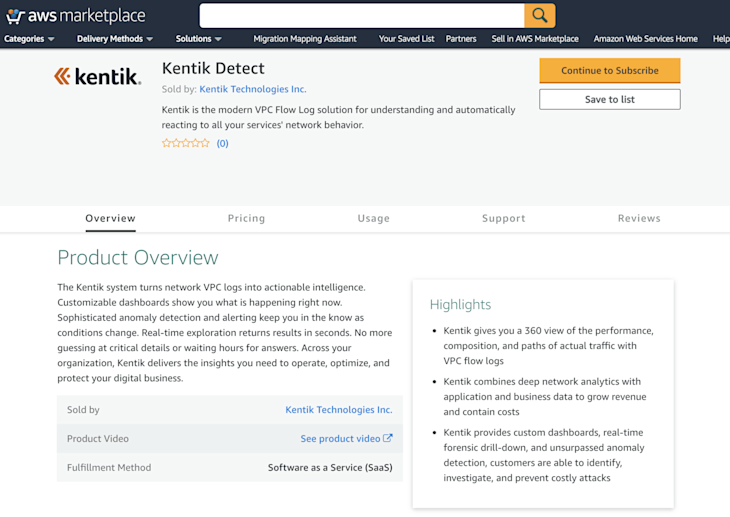730x517 pixels.
Task: Visit Amazon Web Services Home
Action: click(x=645, y=39)
